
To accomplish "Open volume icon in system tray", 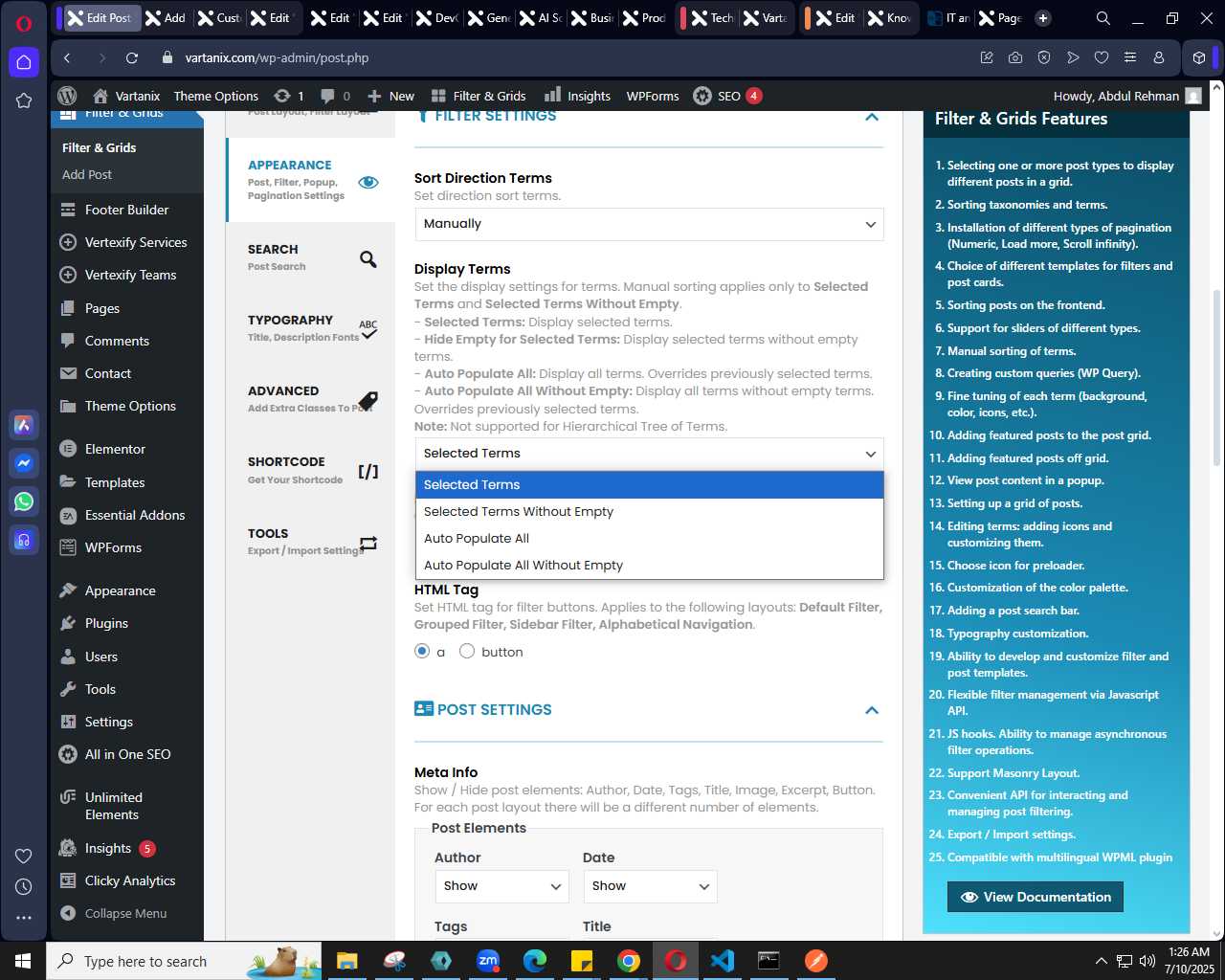I will (1147, 961).
